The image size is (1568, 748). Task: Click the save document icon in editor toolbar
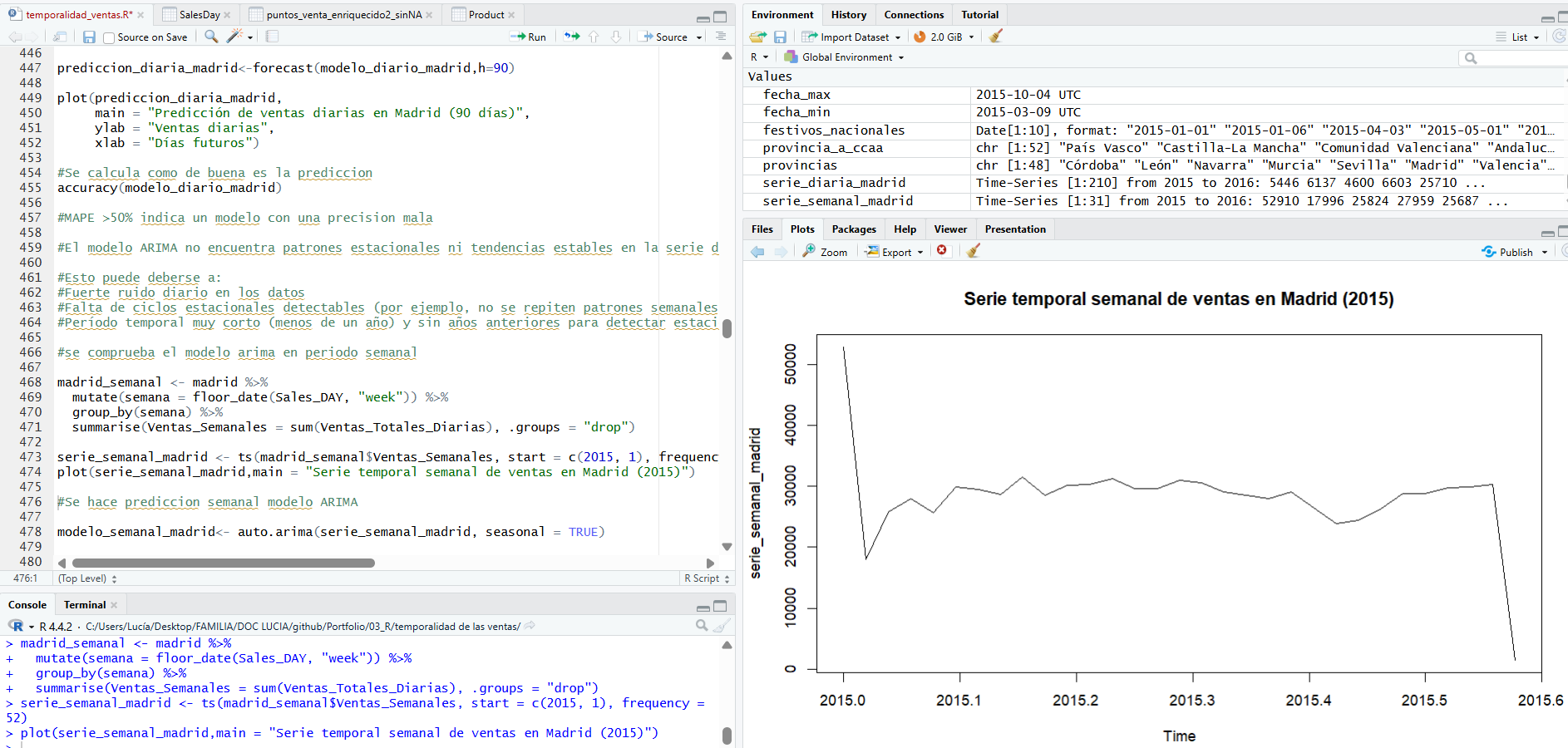click(x=89, y=37)
